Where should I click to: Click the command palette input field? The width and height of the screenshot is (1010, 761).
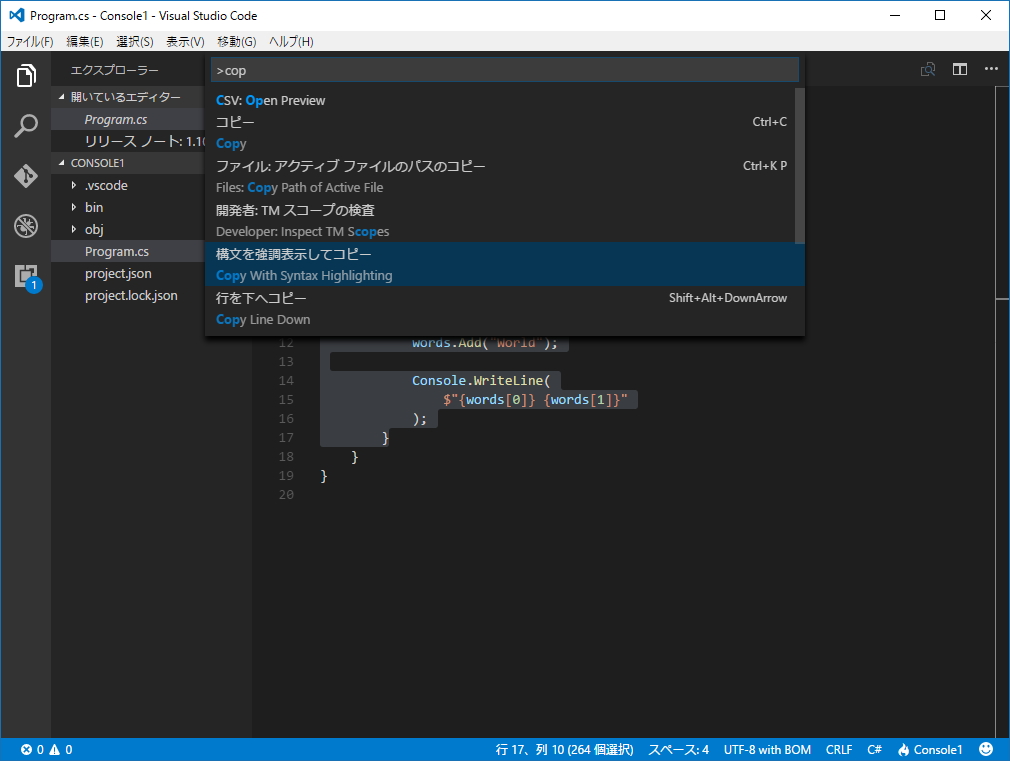pyautogui.click(x=504, y=70)
